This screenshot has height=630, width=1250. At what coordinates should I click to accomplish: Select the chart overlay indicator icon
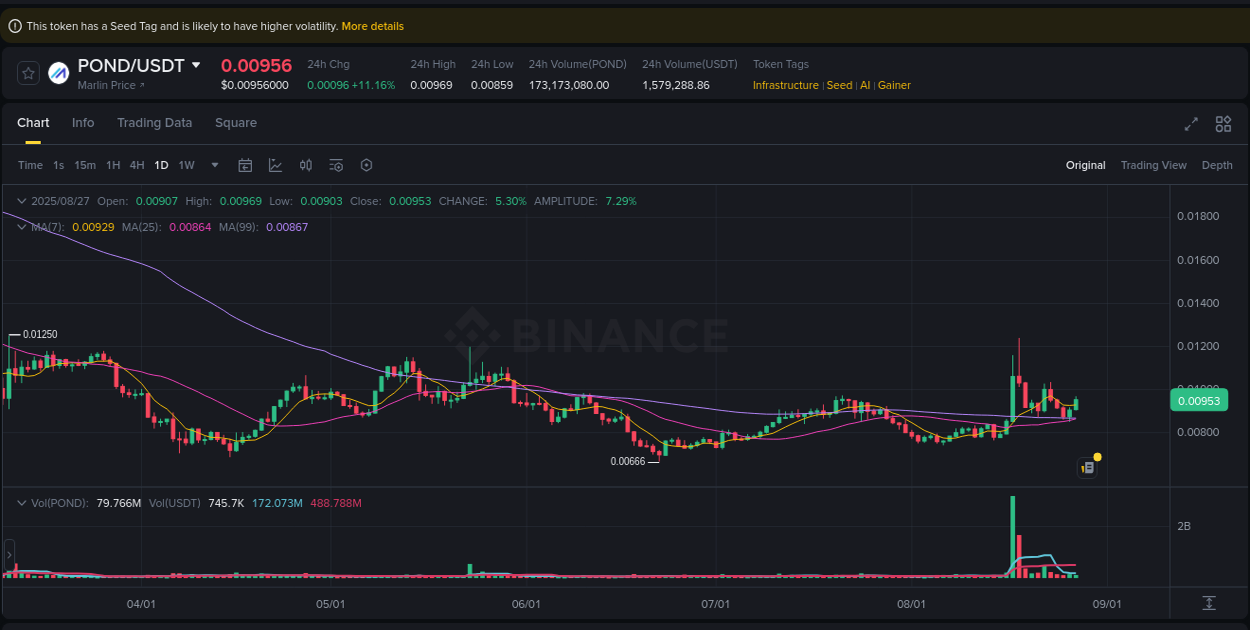coord(275,165)
